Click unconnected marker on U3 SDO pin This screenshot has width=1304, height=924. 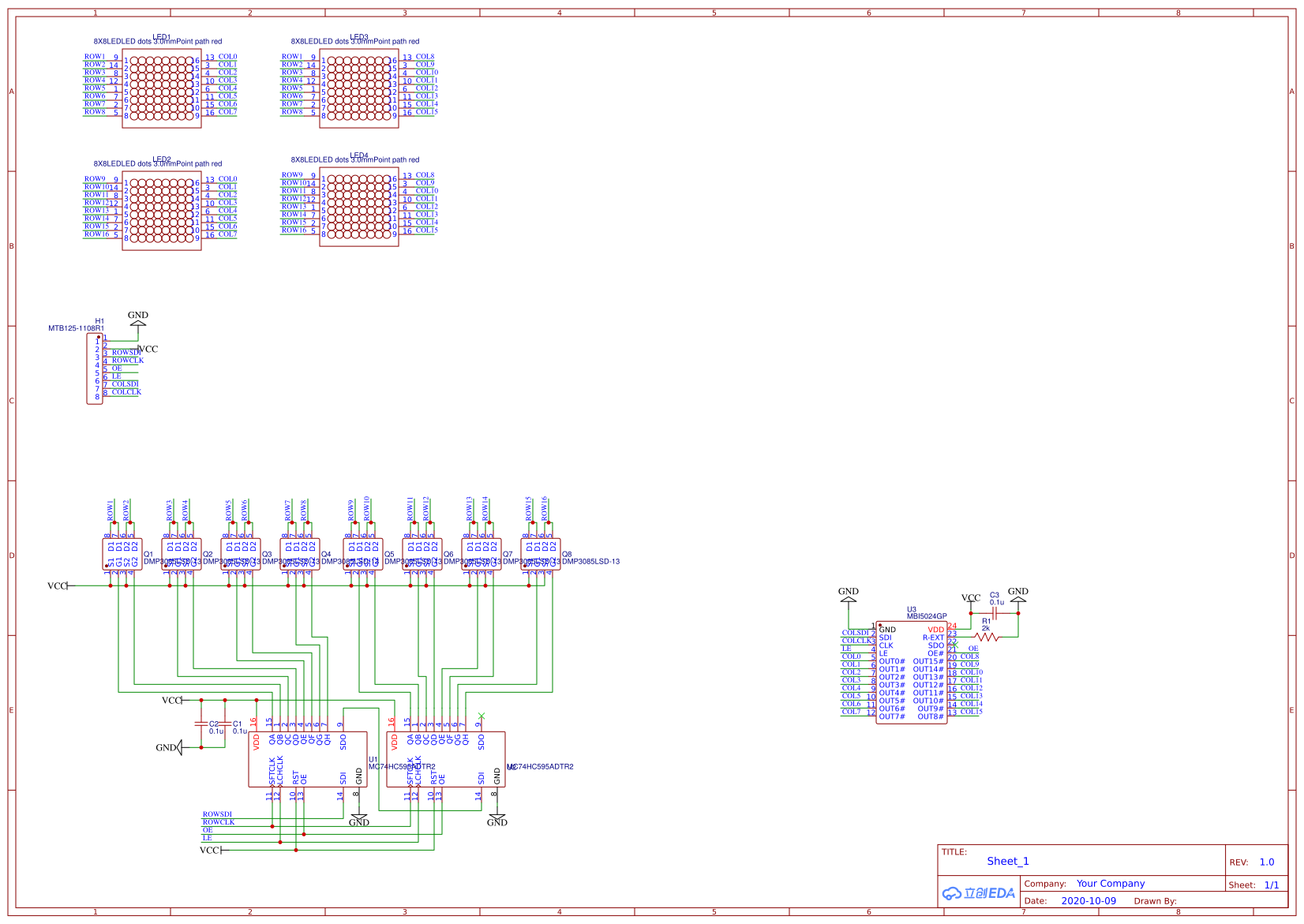[954, 645]
